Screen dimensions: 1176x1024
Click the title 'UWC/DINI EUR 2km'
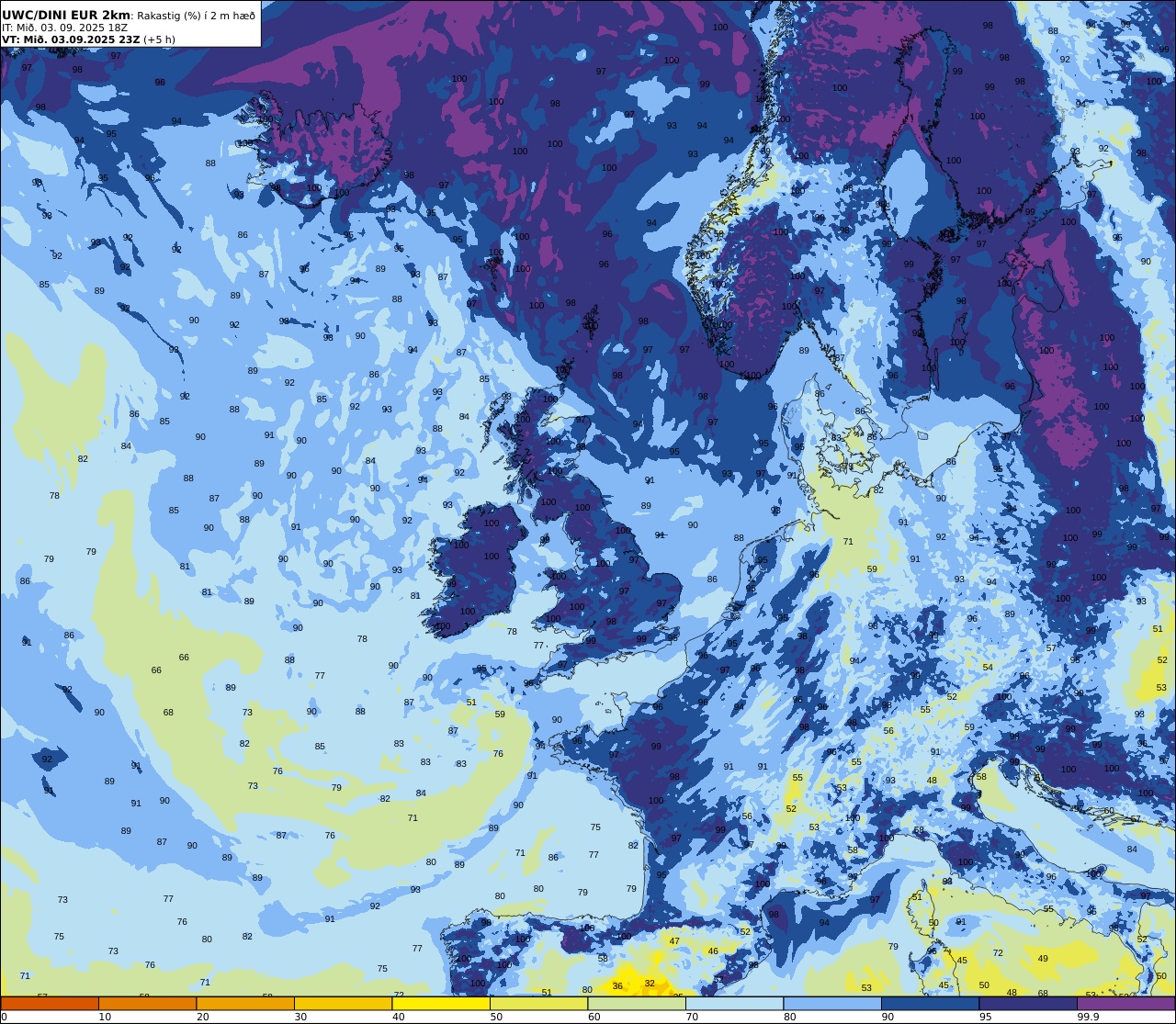67,15
